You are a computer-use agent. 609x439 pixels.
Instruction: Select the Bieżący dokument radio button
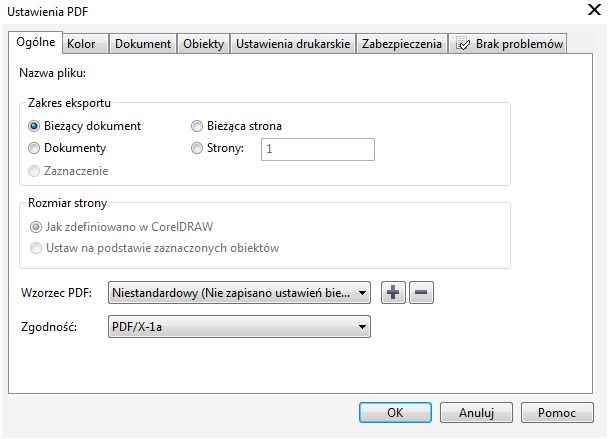point(35,126)
